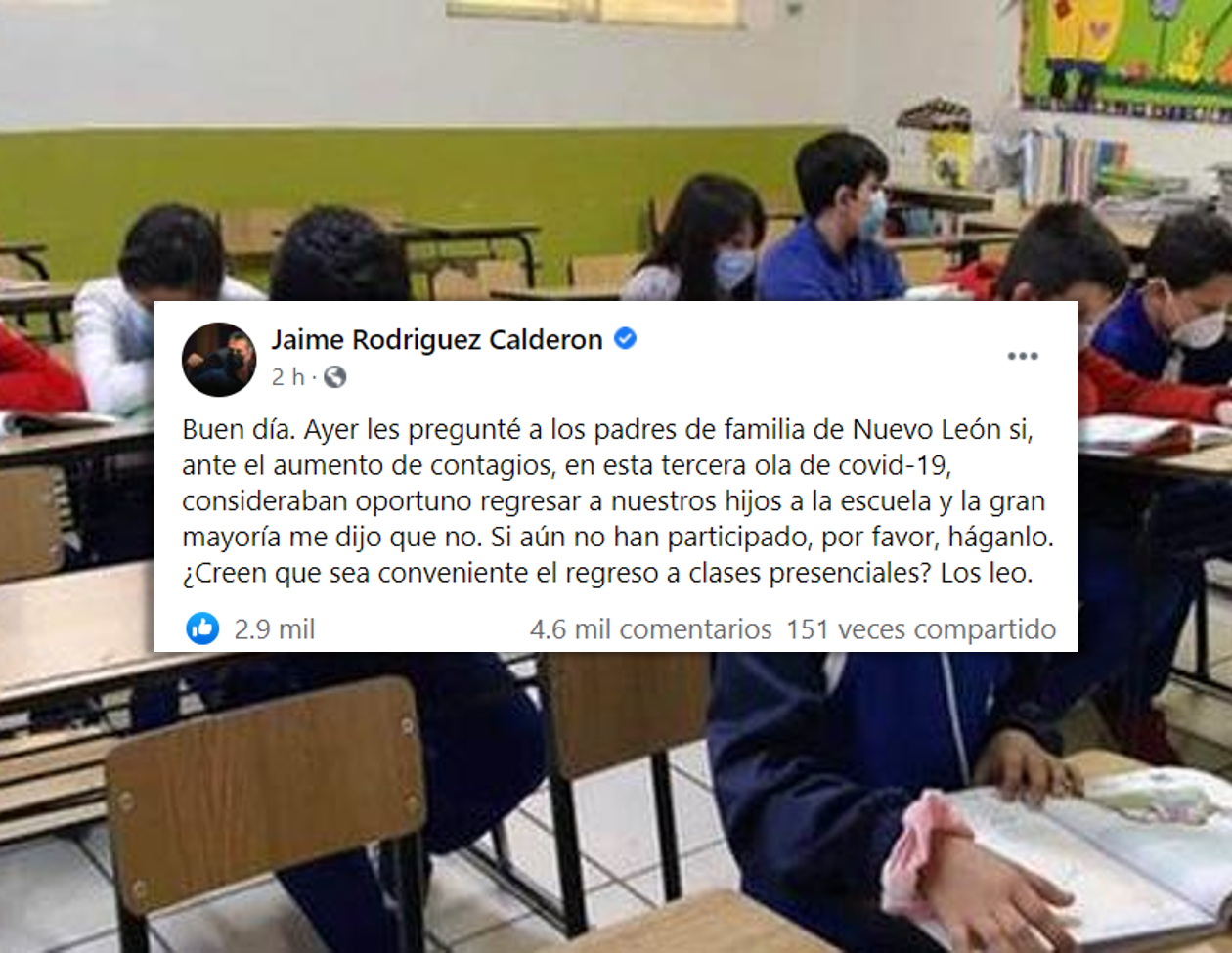Image resolution: width=1232 pixels, height=953 pixels.
Task: Click the blue like reaction icon
Action: (203, 628)
